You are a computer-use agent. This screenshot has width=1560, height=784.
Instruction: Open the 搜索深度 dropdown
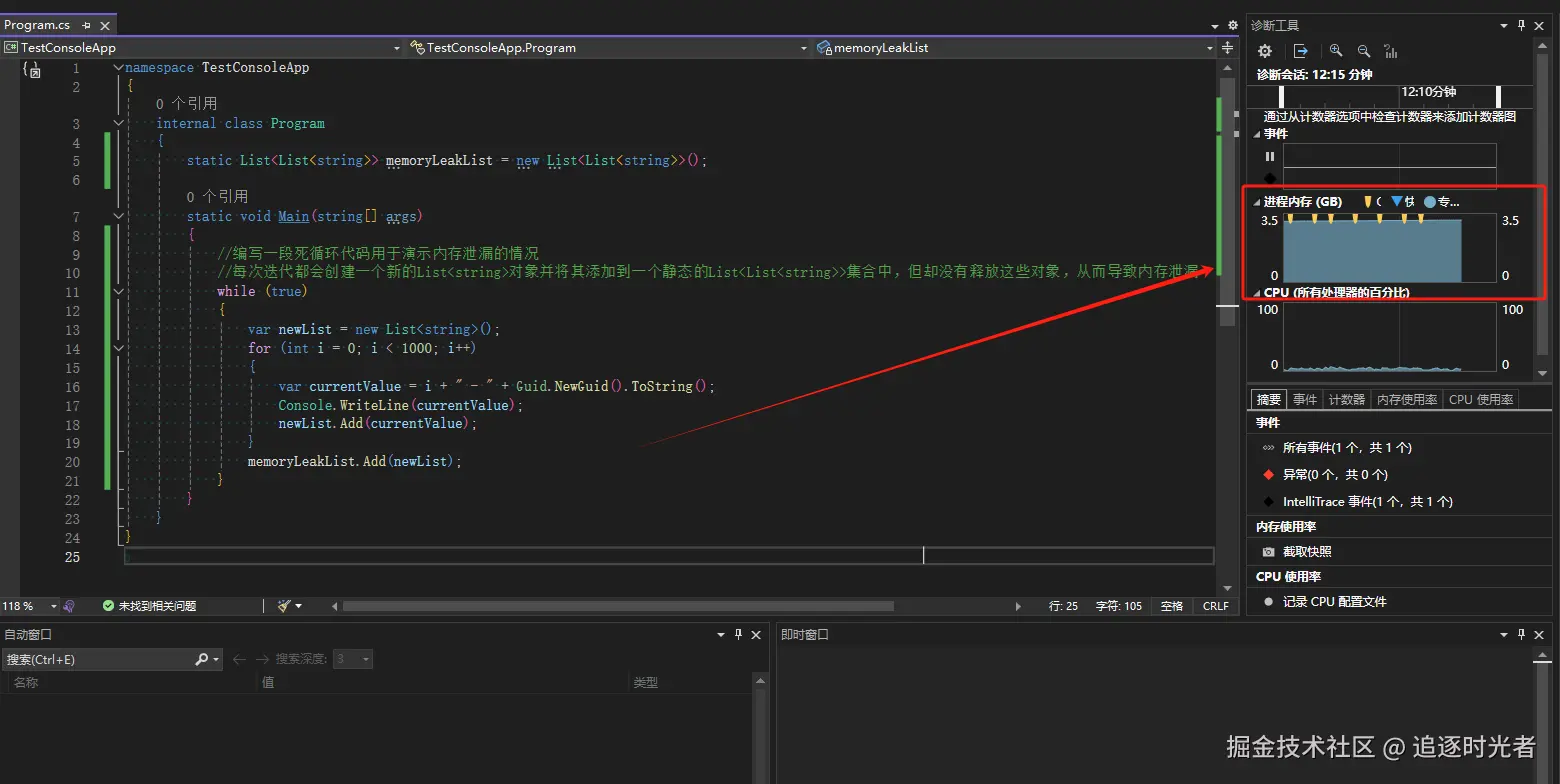353,659
